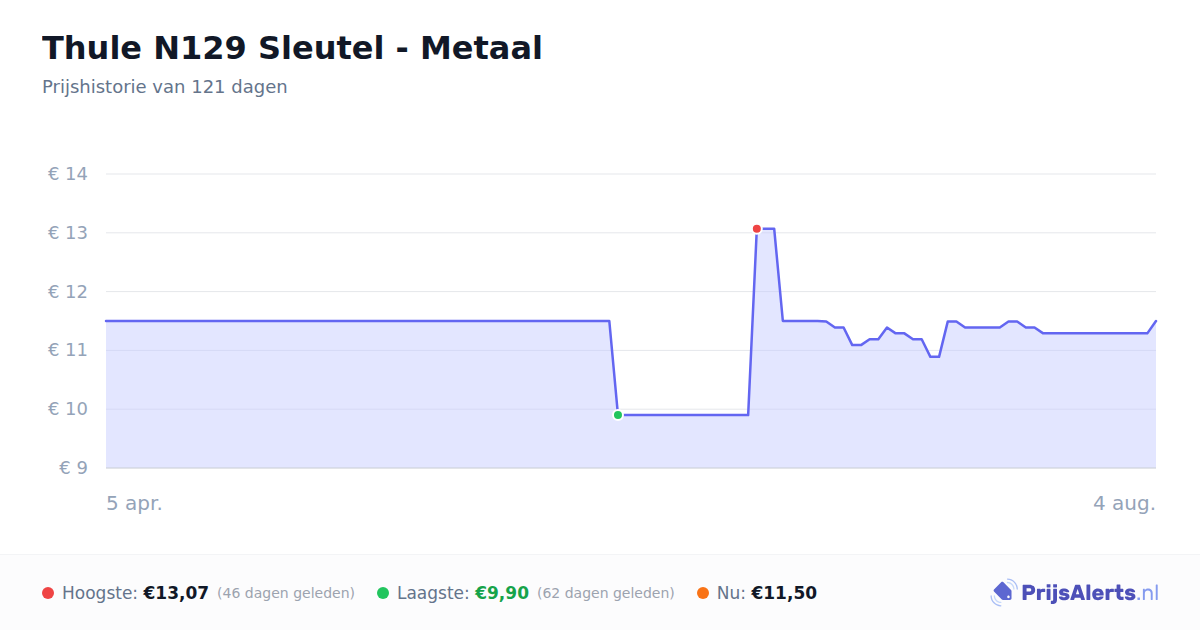Click the € 14 axis label
1200x630 pixels.
pyautogui.click(x=68, y=174)
